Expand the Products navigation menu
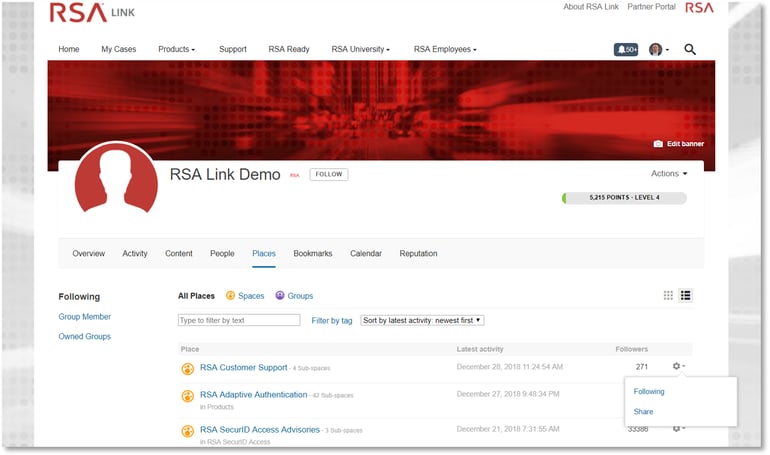This screenshot has height=455, width=770. coord(176,49)
